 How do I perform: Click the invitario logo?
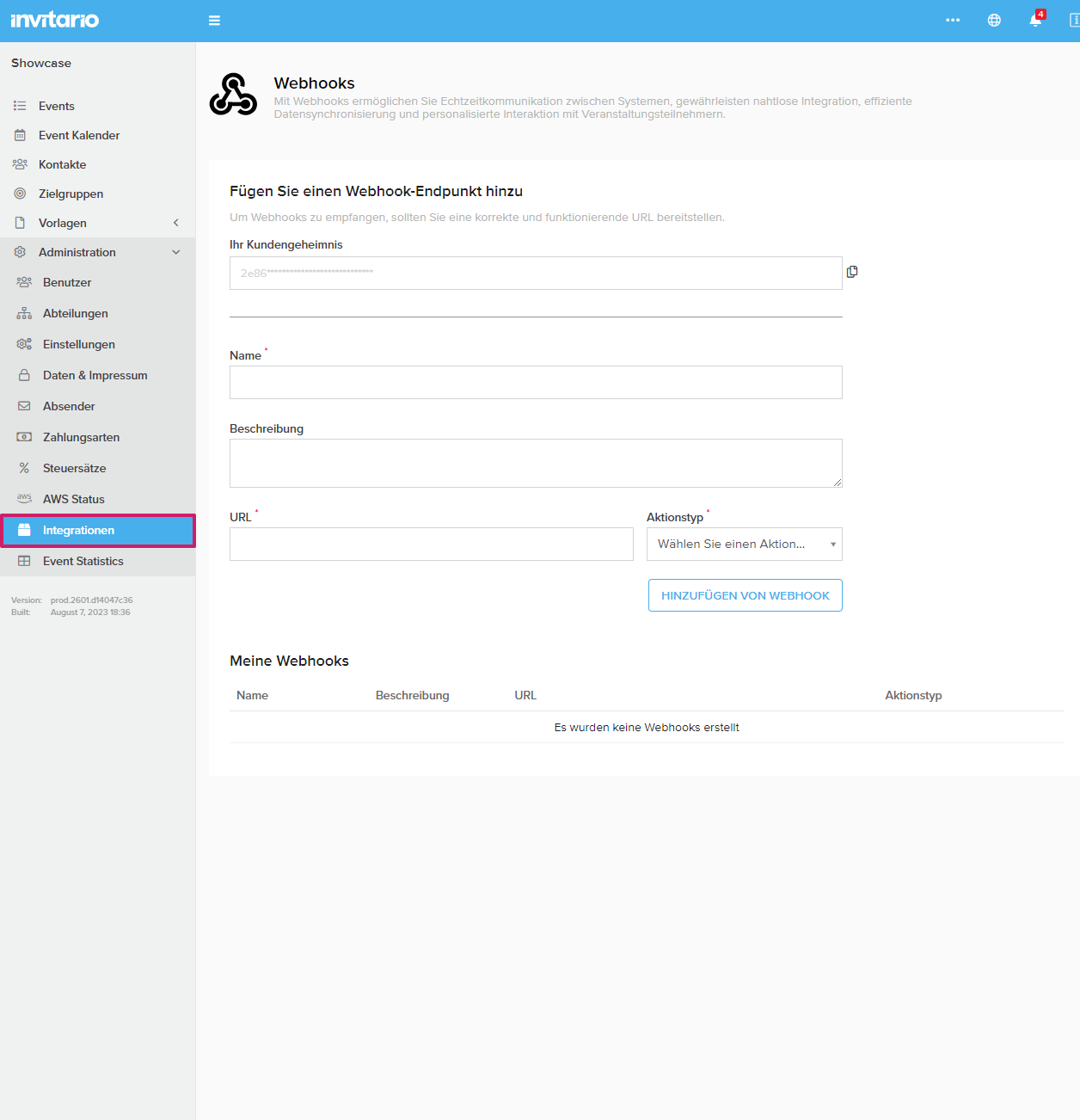click(55, 20)
